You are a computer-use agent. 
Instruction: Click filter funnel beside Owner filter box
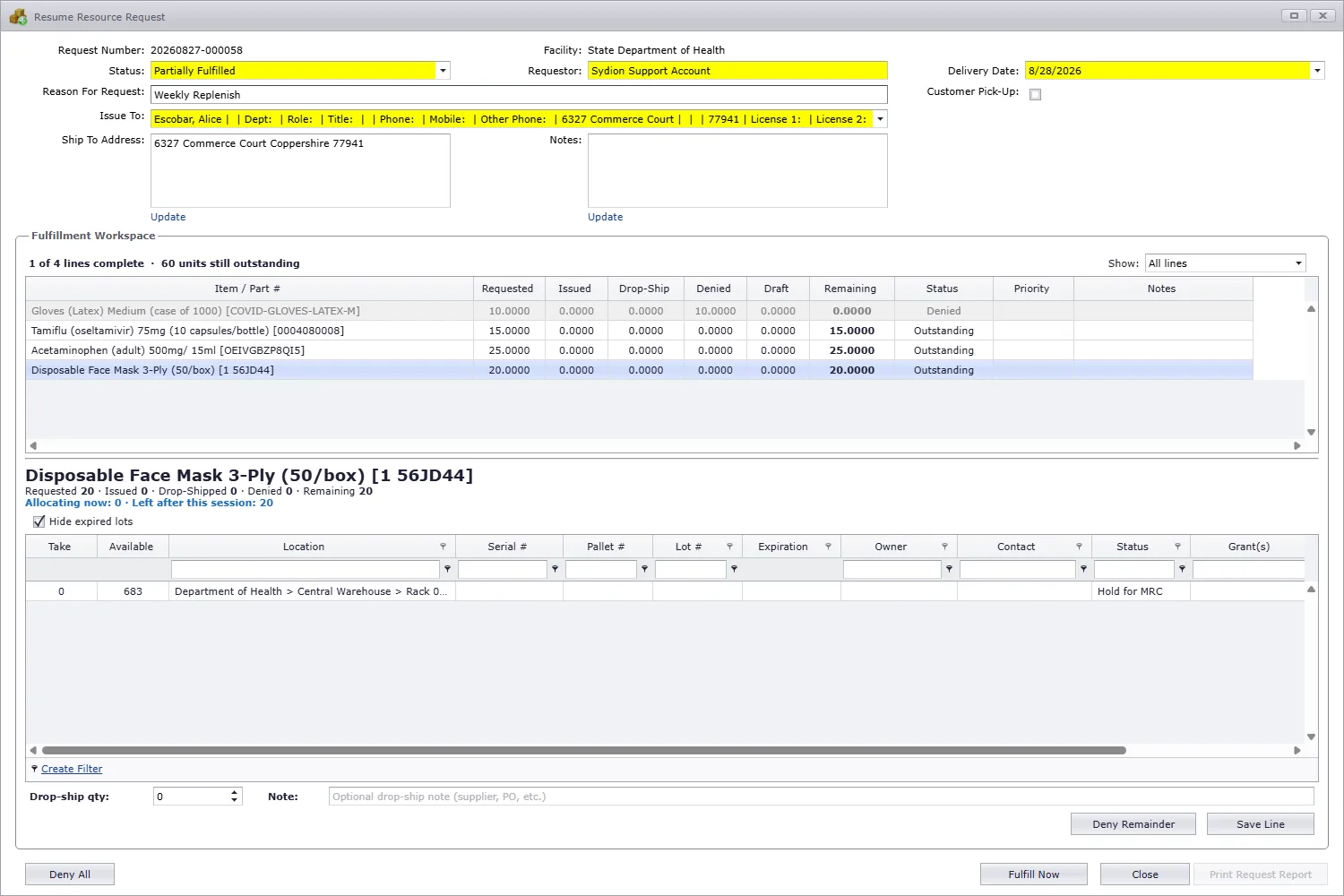(x=949, y=569)
